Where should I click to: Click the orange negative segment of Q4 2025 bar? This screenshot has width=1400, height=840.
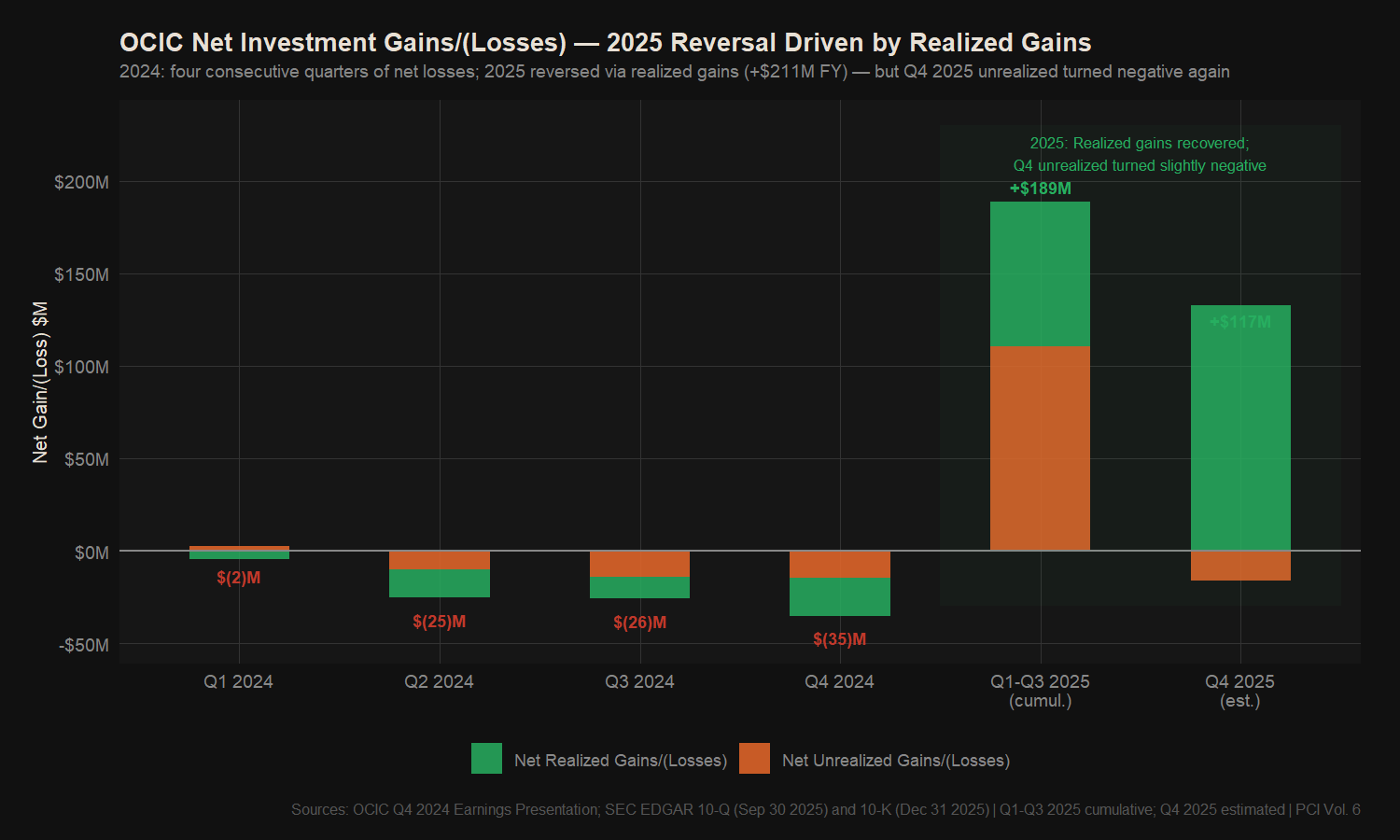1240,566
